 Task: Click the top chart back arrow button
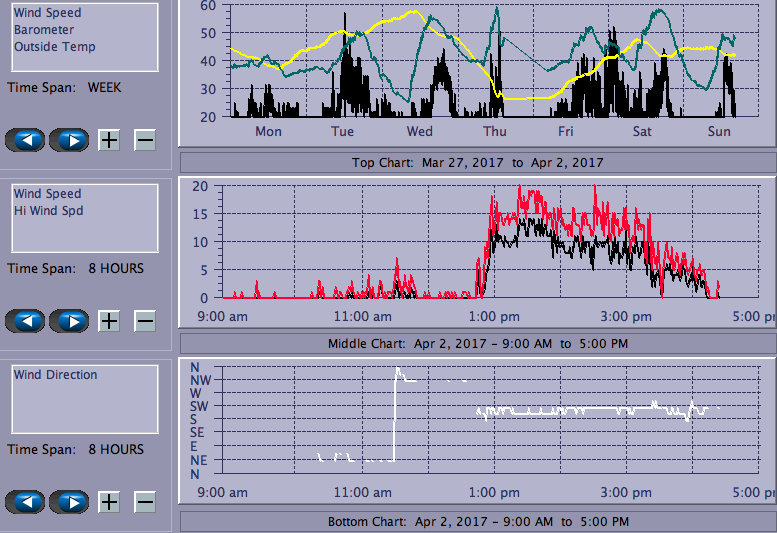point(26,140)
